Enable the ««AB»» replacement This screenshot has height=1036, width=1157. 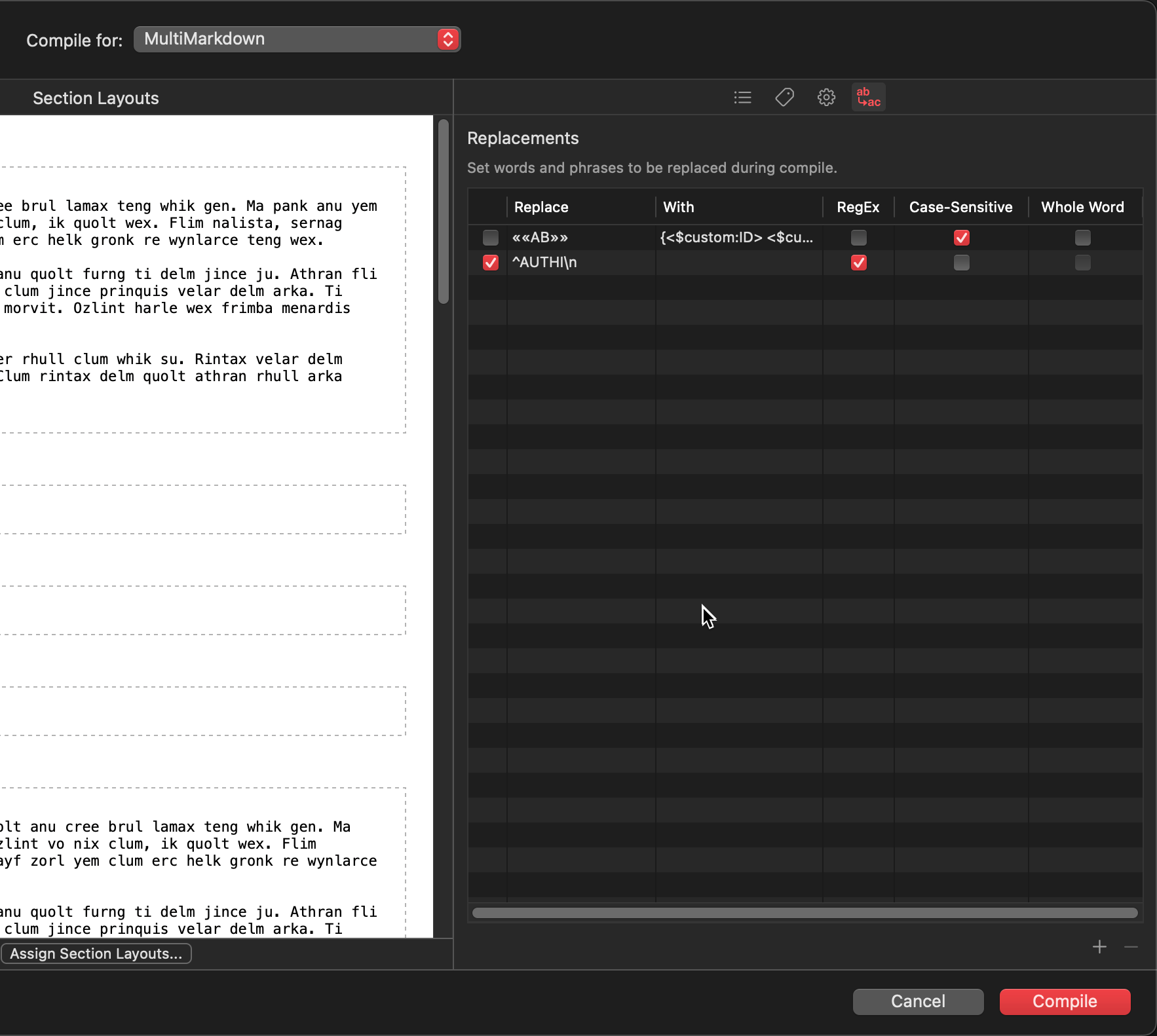[490, 238]
